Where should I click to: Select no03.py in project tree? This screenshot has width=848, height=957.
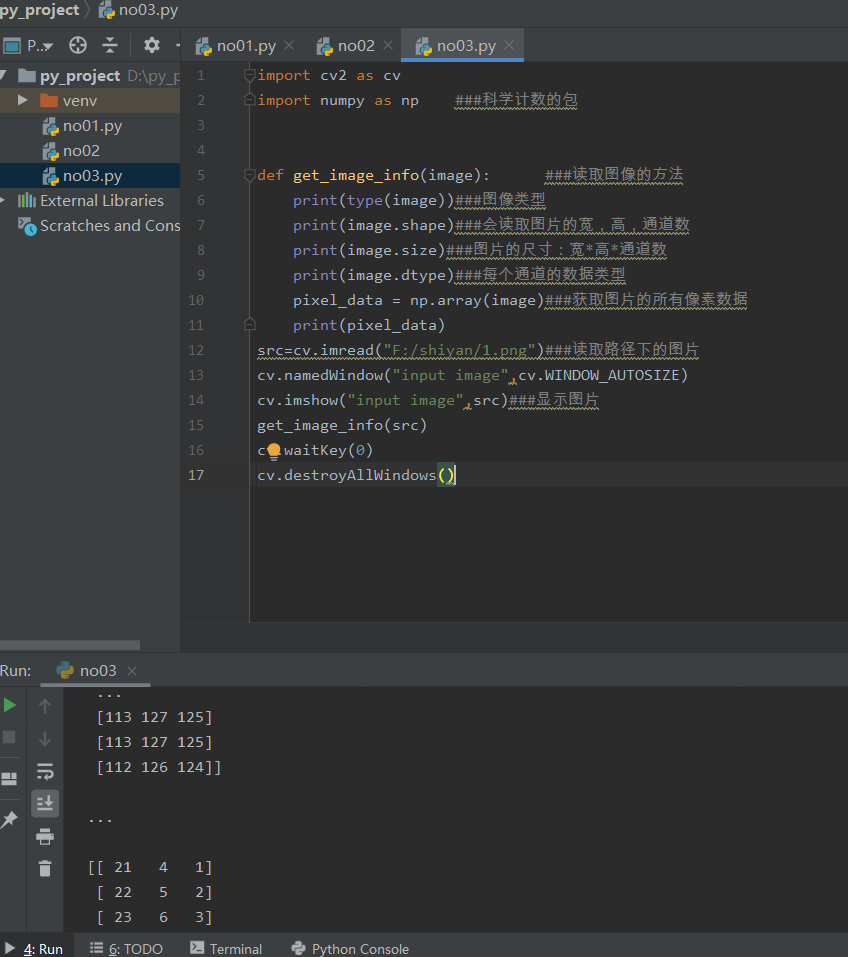(90, 176)
